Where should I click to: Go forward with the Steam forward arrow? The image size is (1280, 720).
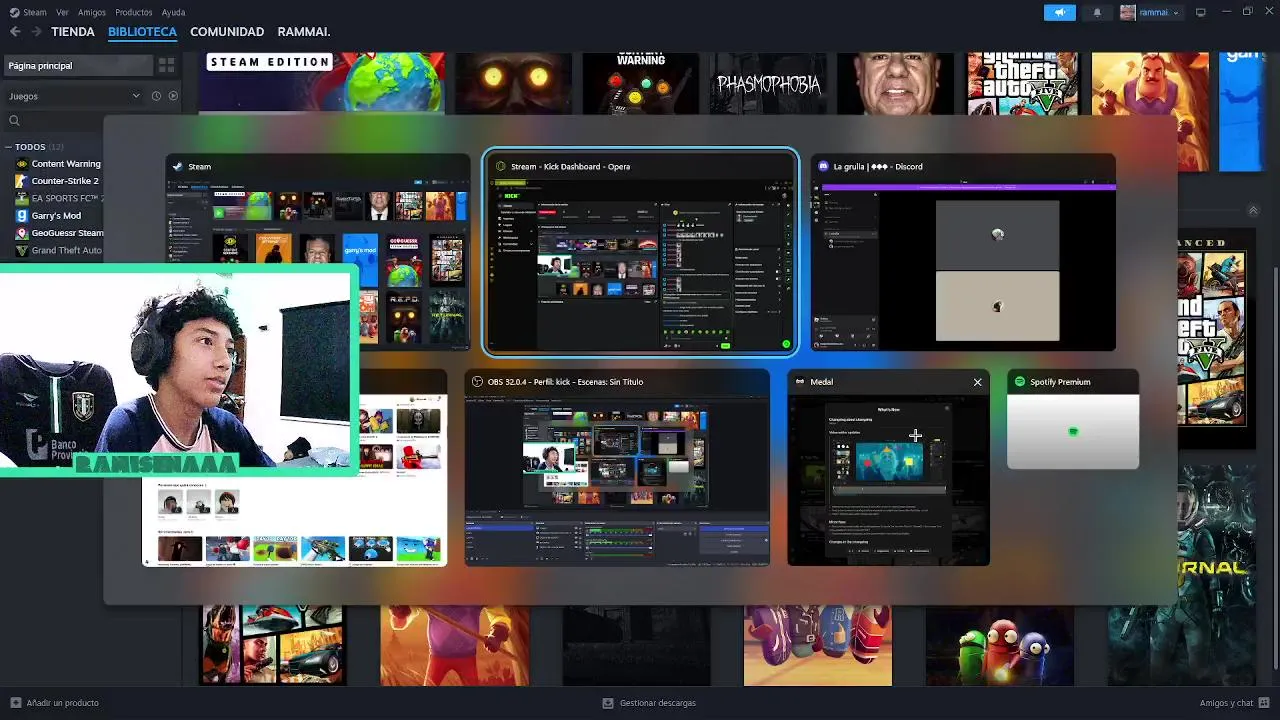pyautogui.click(x=36, y=32)
